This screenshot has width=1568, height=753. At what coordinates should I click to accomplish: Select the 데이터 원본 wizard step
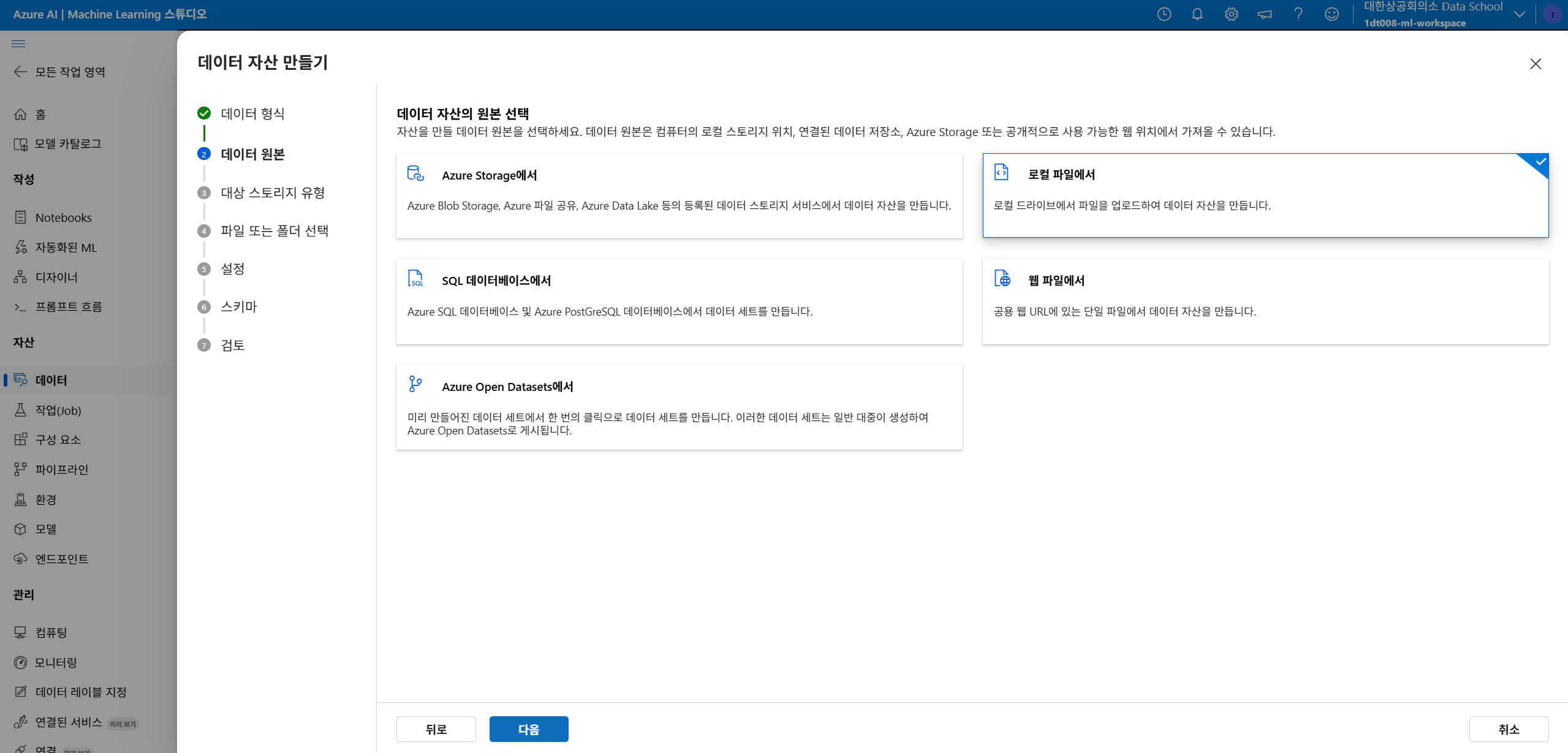click(241, 154)
